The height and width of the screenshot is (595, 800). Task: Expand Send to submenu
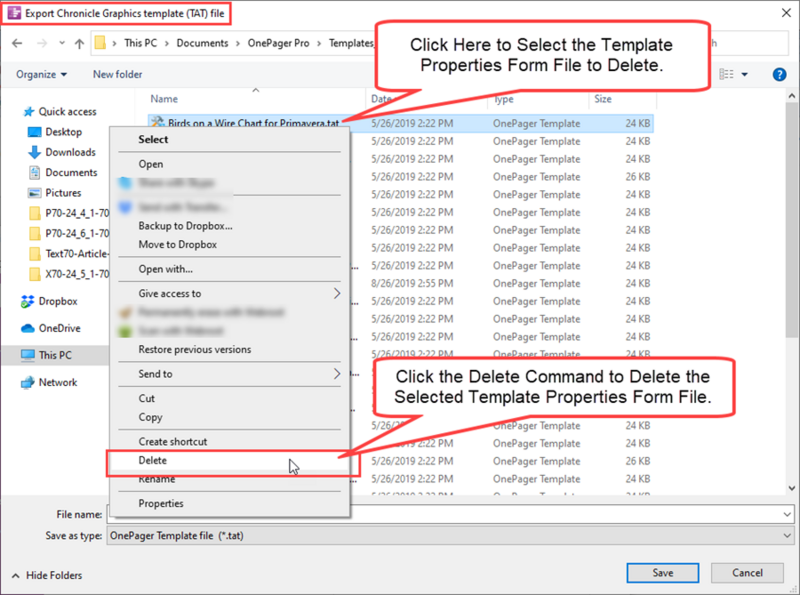click(230, 375)
